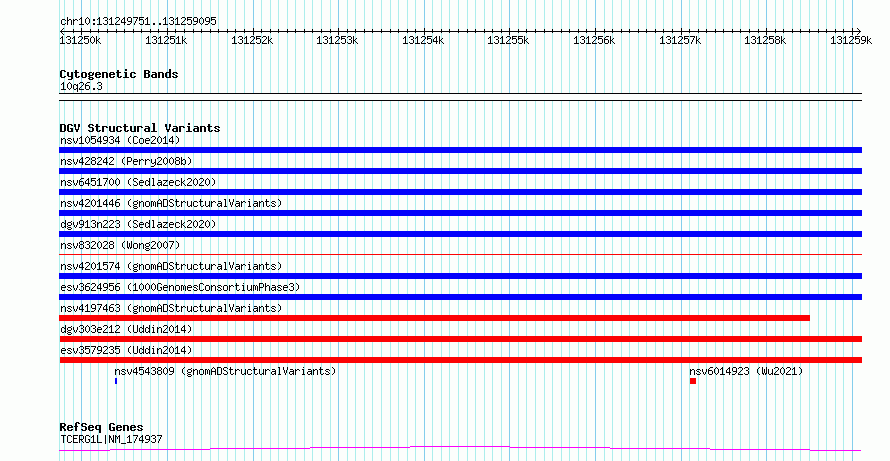This screenshot has height=461, width=890.
Task: Click the TCERG1L|NM_174937 gene label
Action: click(111, 439)
